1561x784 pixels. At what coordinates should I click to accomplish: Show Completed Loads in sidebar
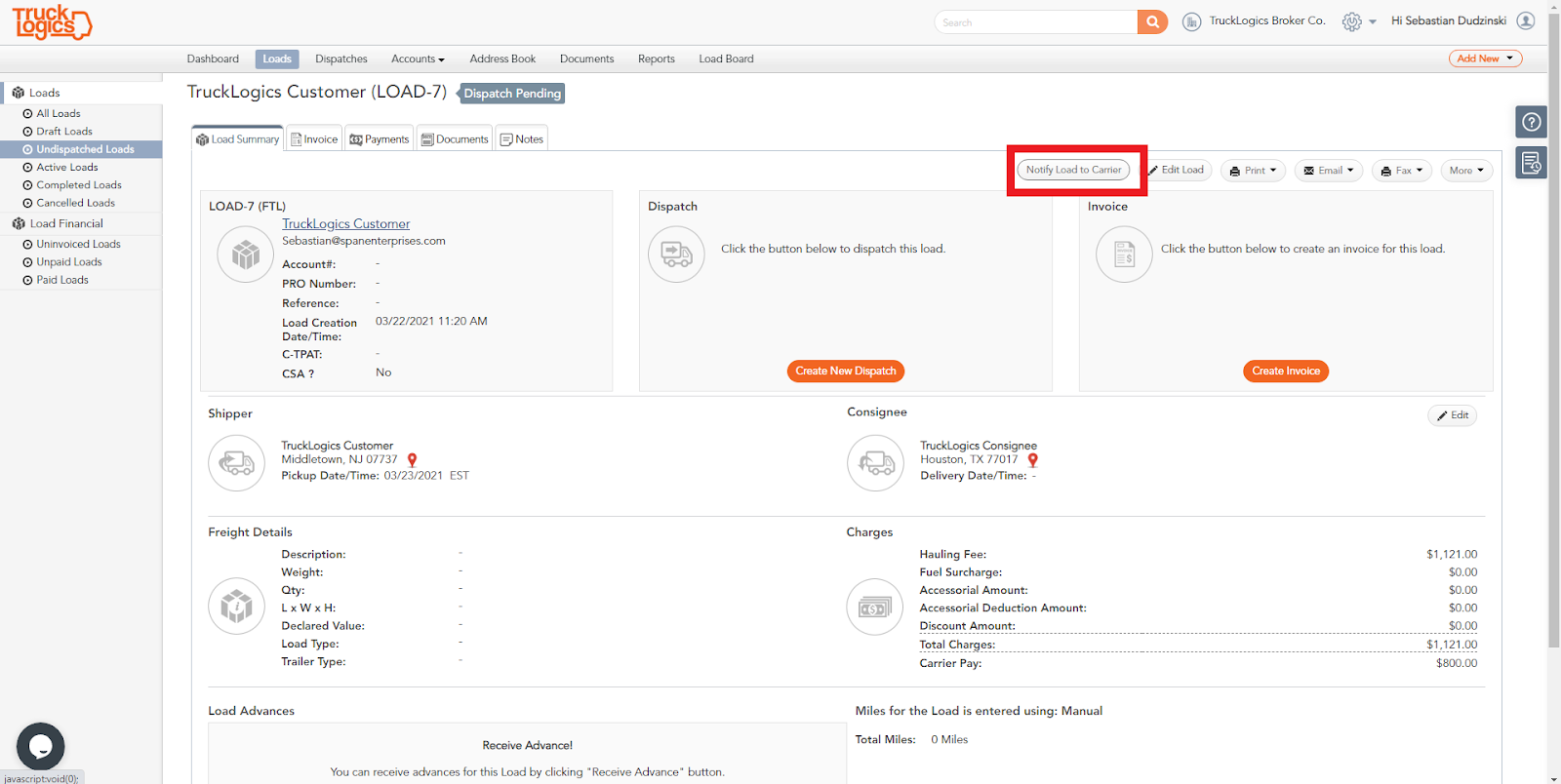(x=79, y=185)
